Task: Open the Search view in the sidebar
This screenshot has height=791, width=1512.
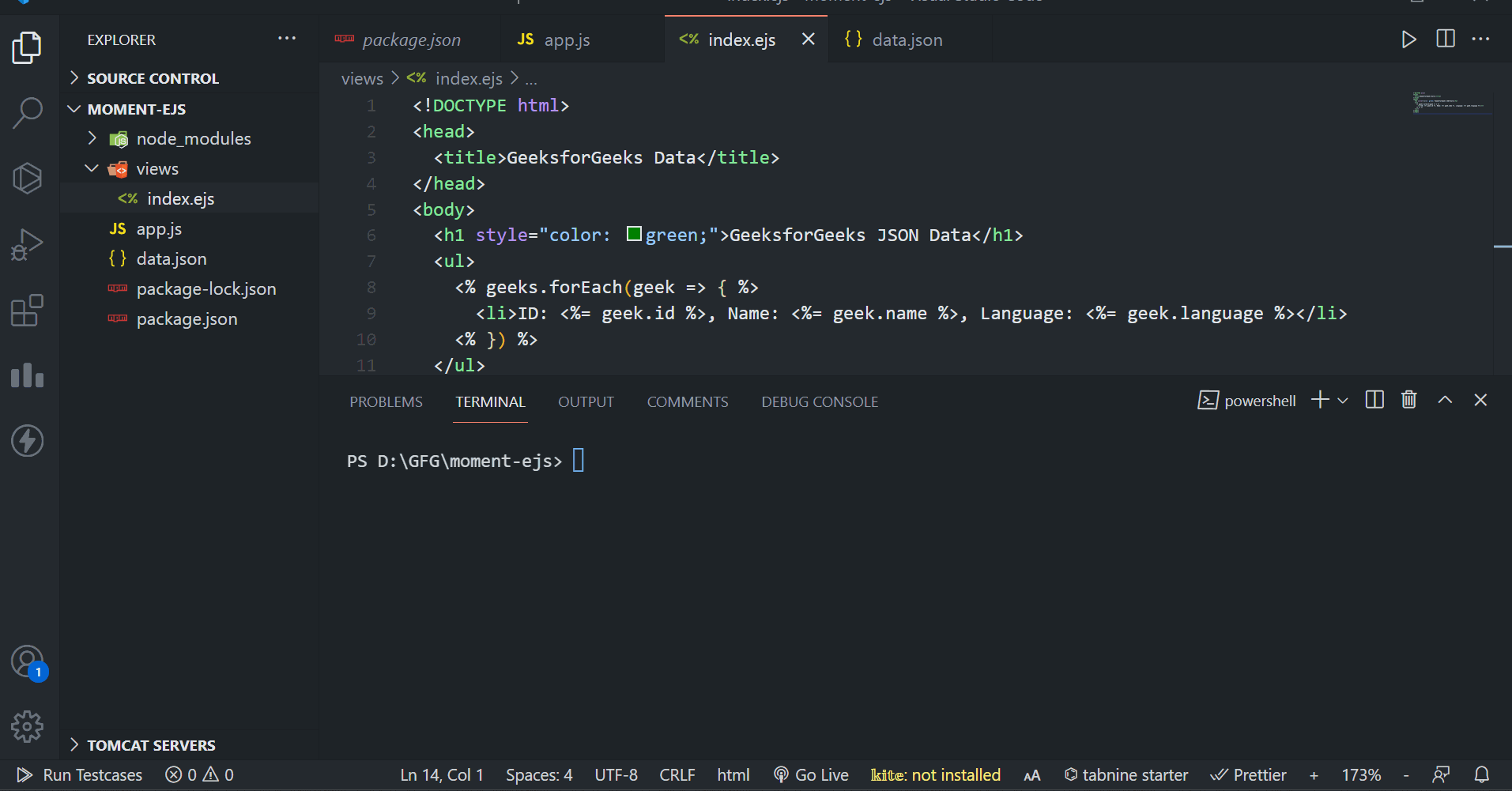Action: 28,113
